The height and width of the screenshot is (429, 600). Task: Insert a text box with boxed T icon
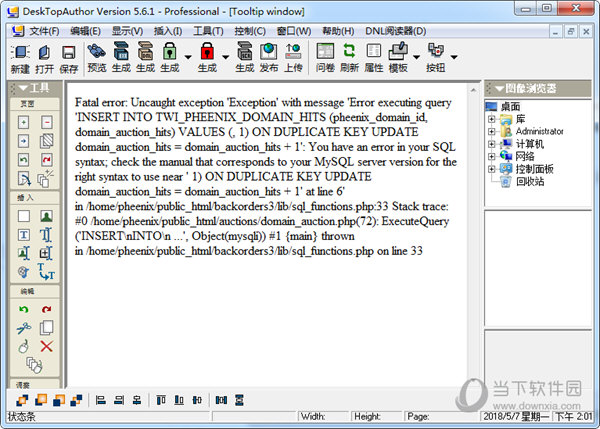pyautogui.click(x=24, y=235)
